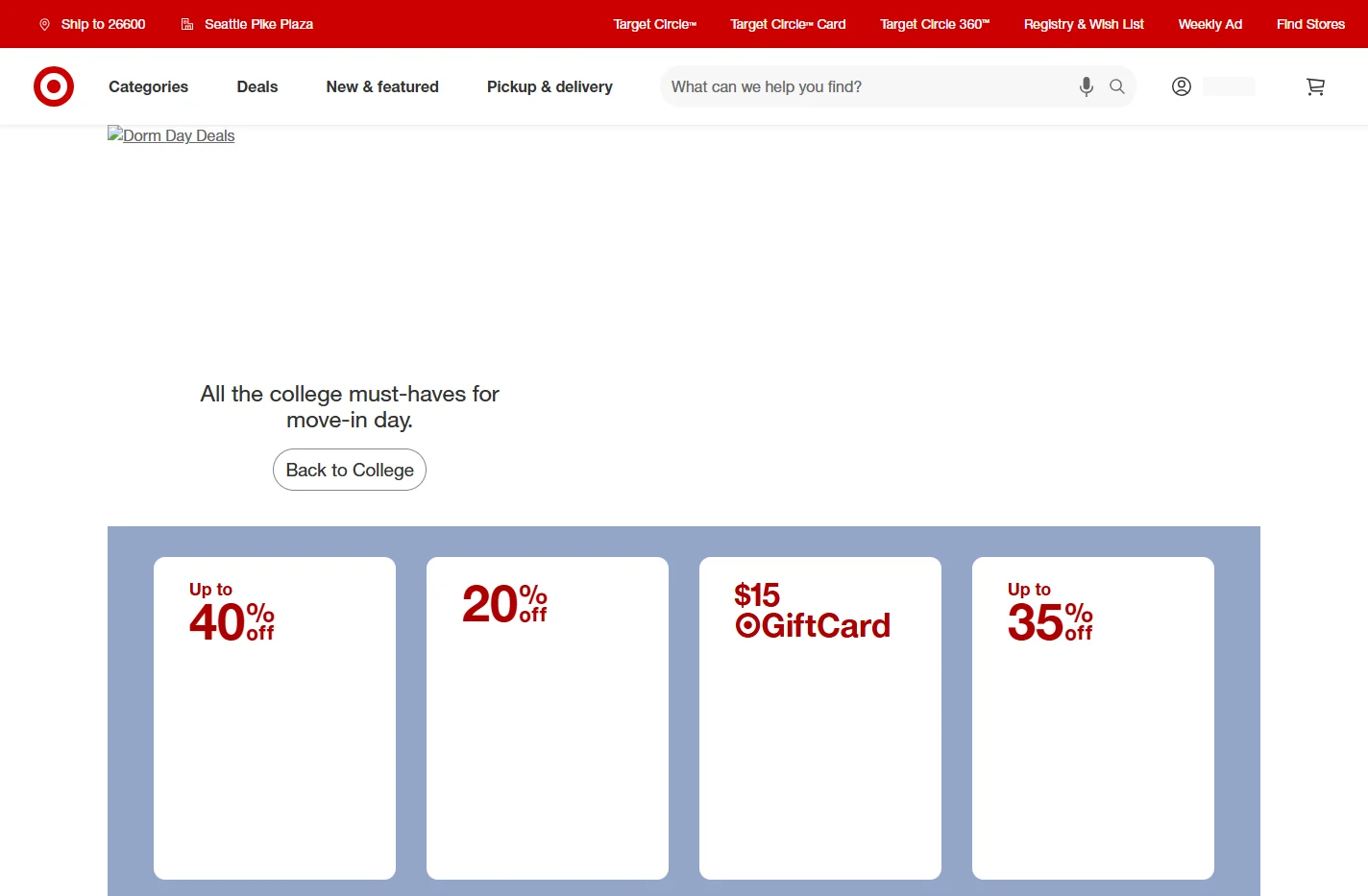Click the store building icon by Seattle
Screen dimensions: 1368x896
(x=187, y=24)
